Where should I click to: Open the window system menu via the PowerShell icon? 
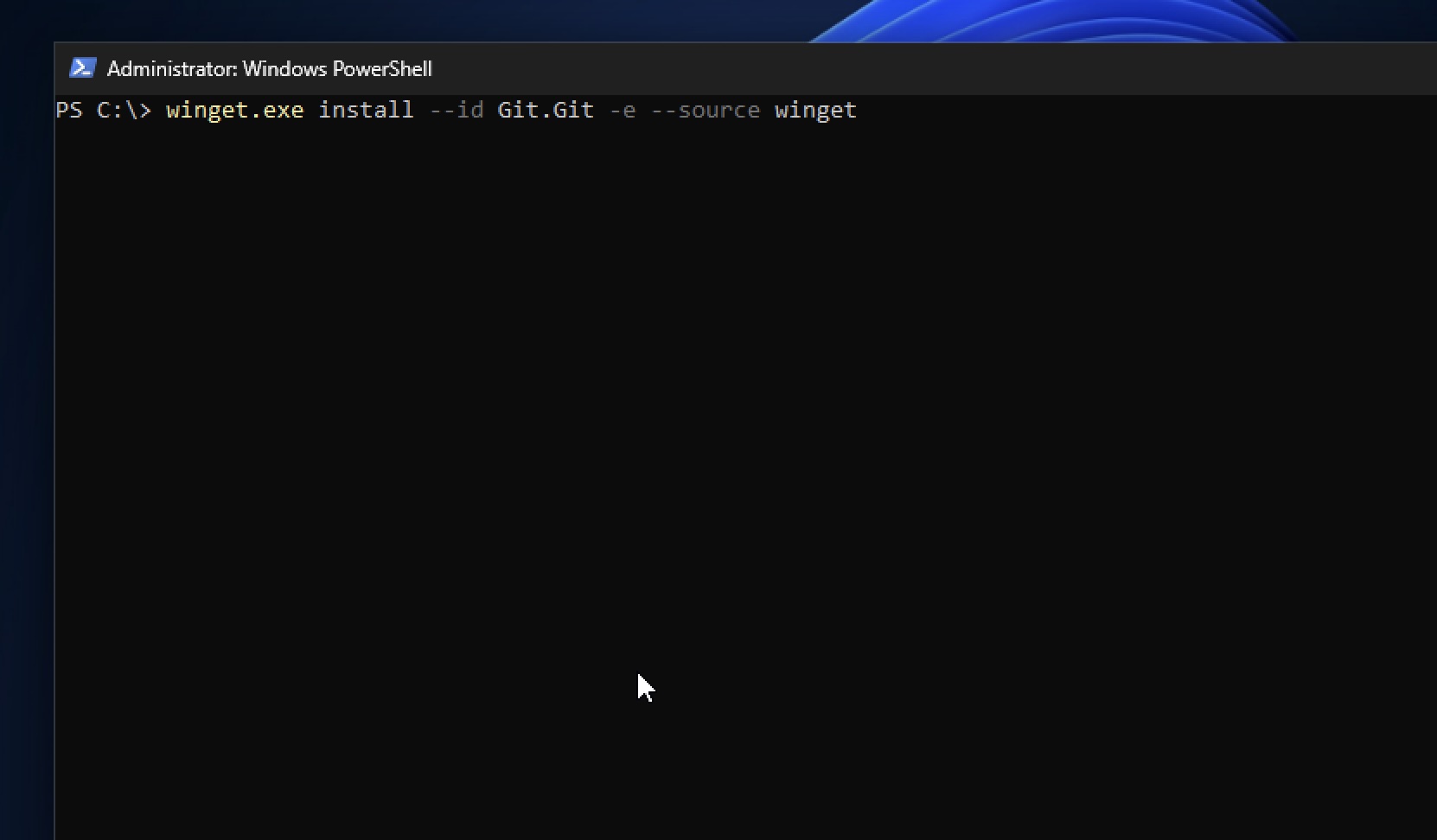[x=82, y=67]
